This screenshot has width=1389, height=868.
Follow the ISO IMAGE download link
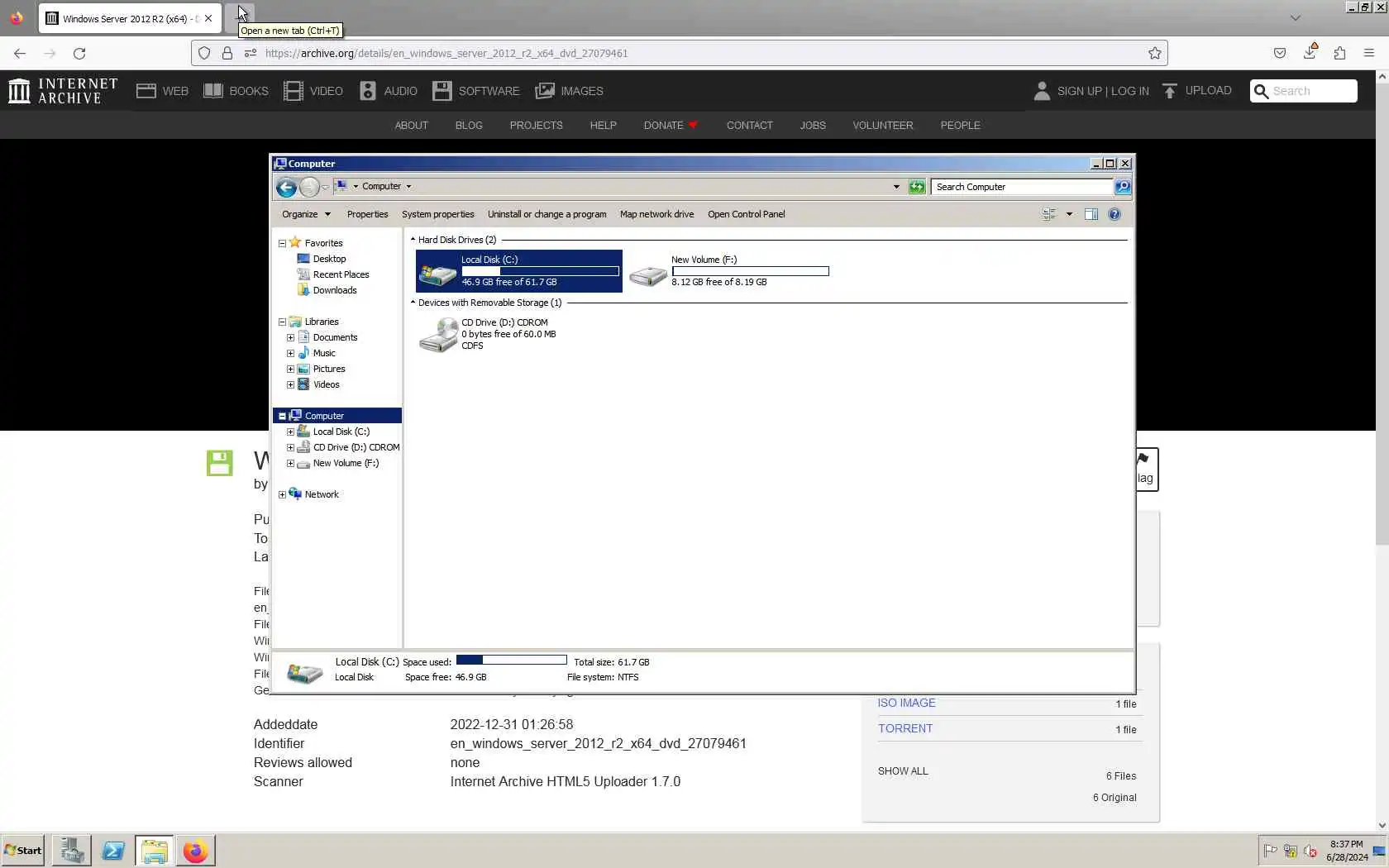[x=907, y=703]
